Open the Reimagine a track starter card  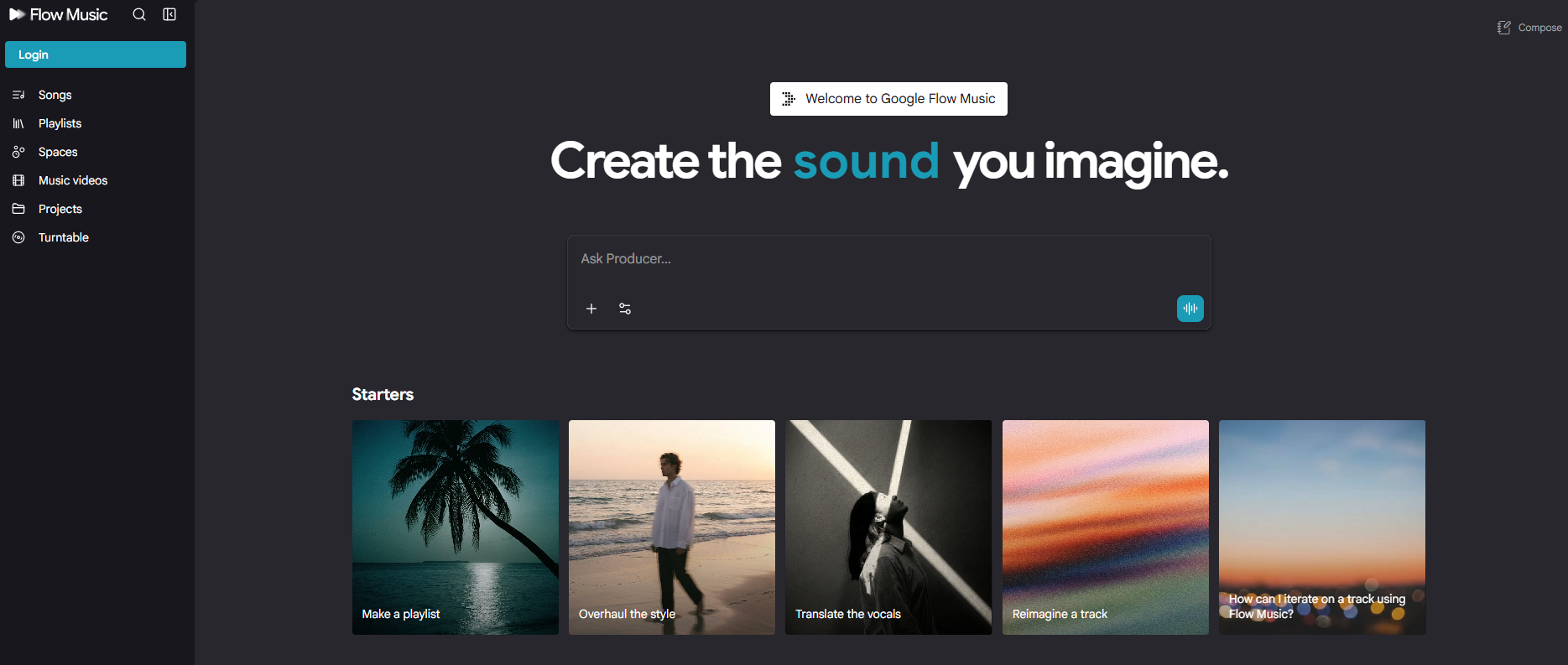point(1106,527)
